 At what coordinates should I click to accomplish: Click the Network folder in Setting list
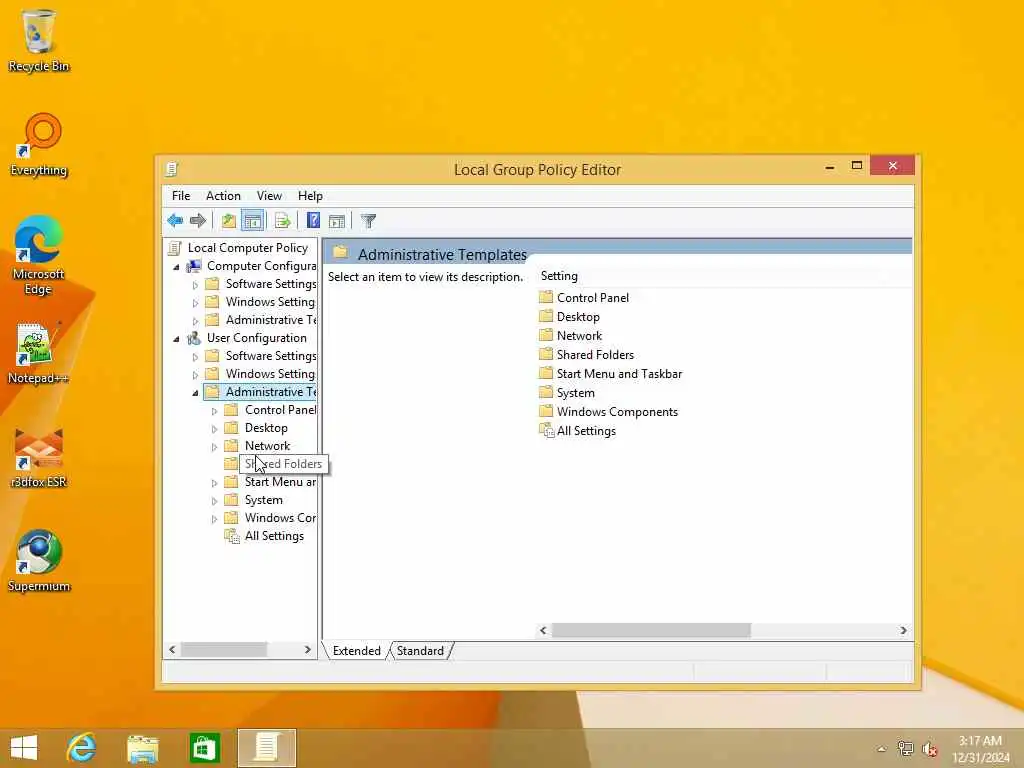579,335
